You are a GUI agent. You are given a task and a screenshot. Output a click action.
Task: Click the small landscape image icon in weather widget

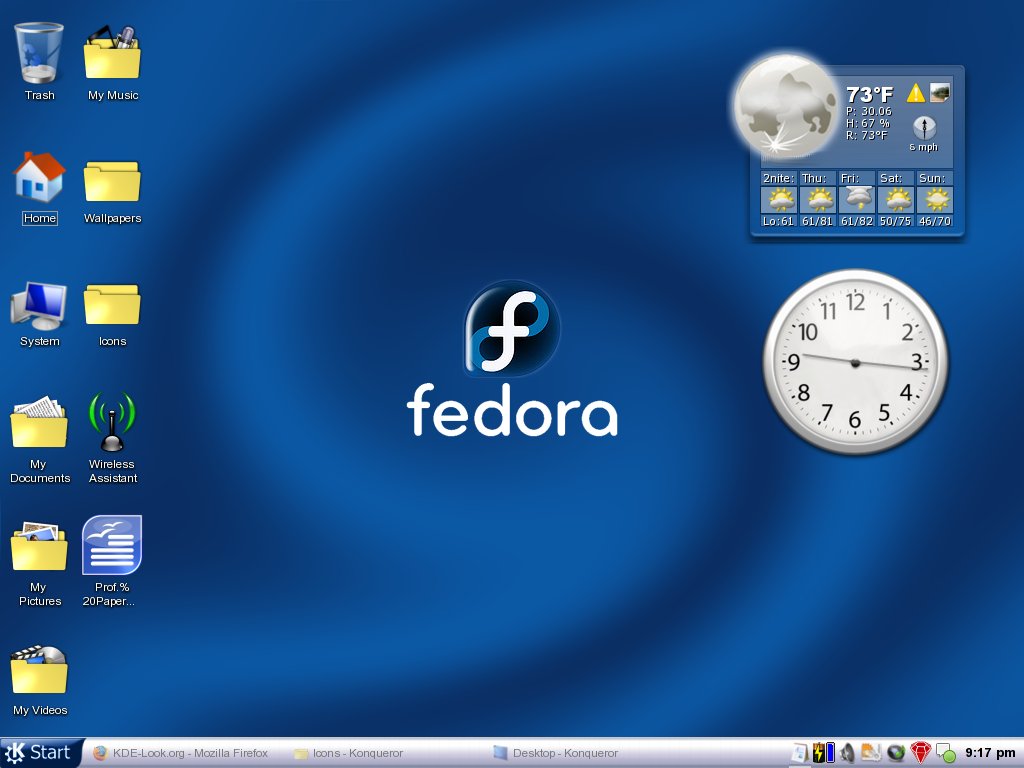pos(940,93)
